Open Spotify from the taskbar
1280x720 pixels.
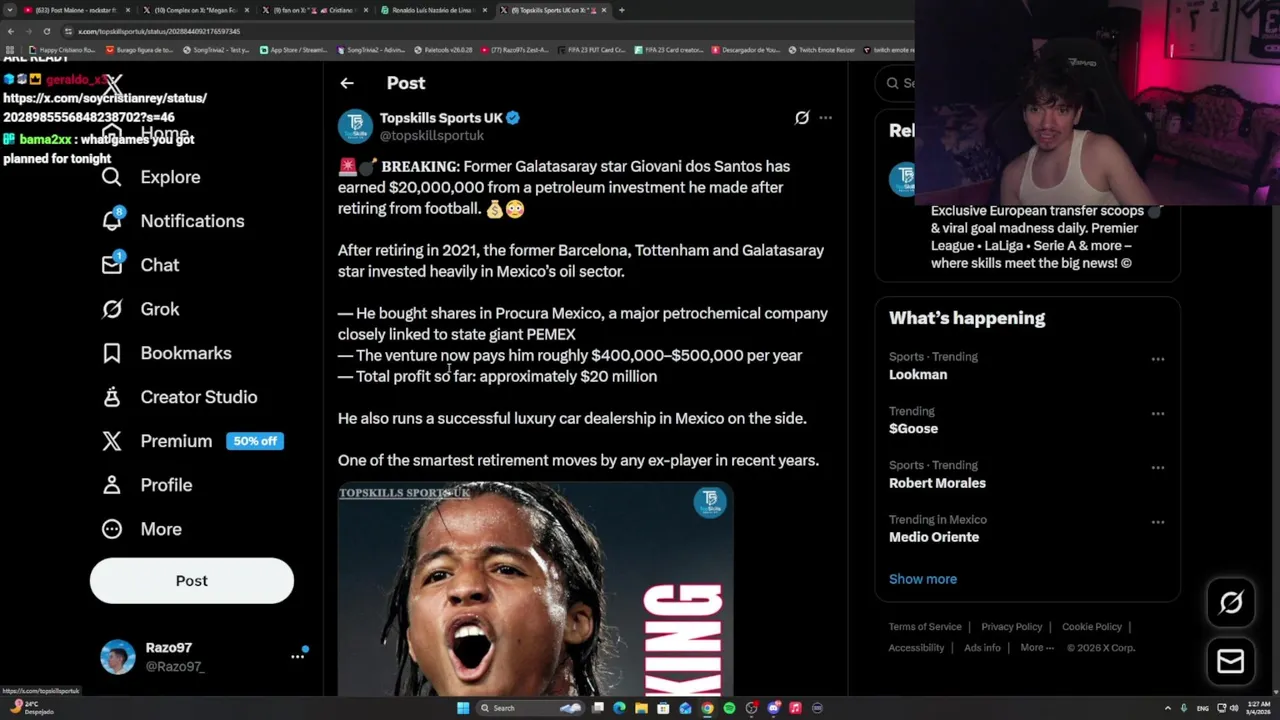(x=729, y=708)
